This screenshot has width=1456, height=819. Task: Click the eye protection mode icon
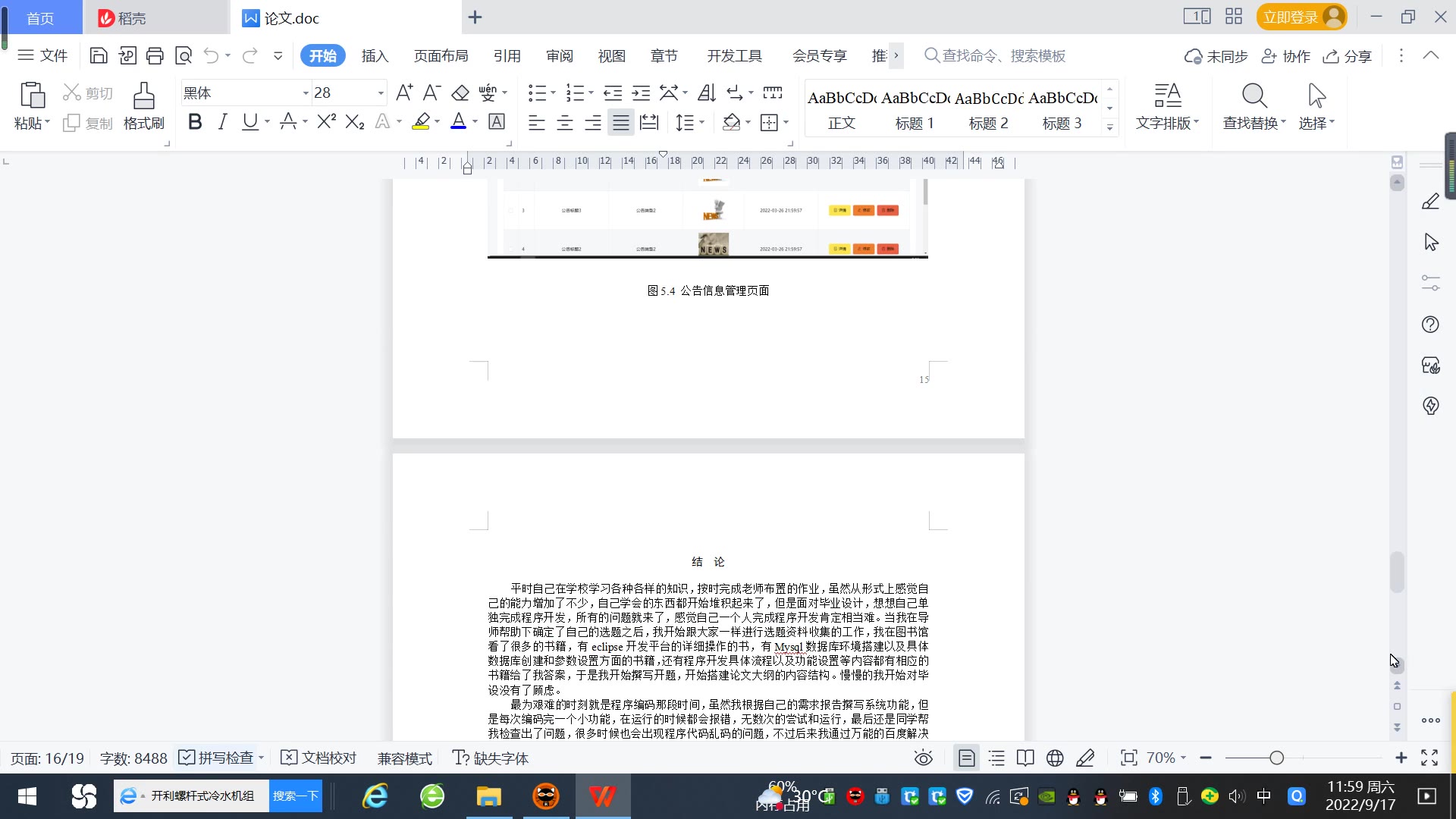point(923,758)
